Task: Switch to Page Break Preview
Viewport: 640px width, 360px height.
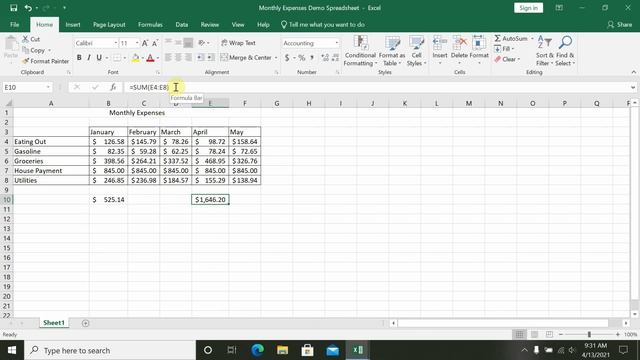Action: click(x=549, y=334)
